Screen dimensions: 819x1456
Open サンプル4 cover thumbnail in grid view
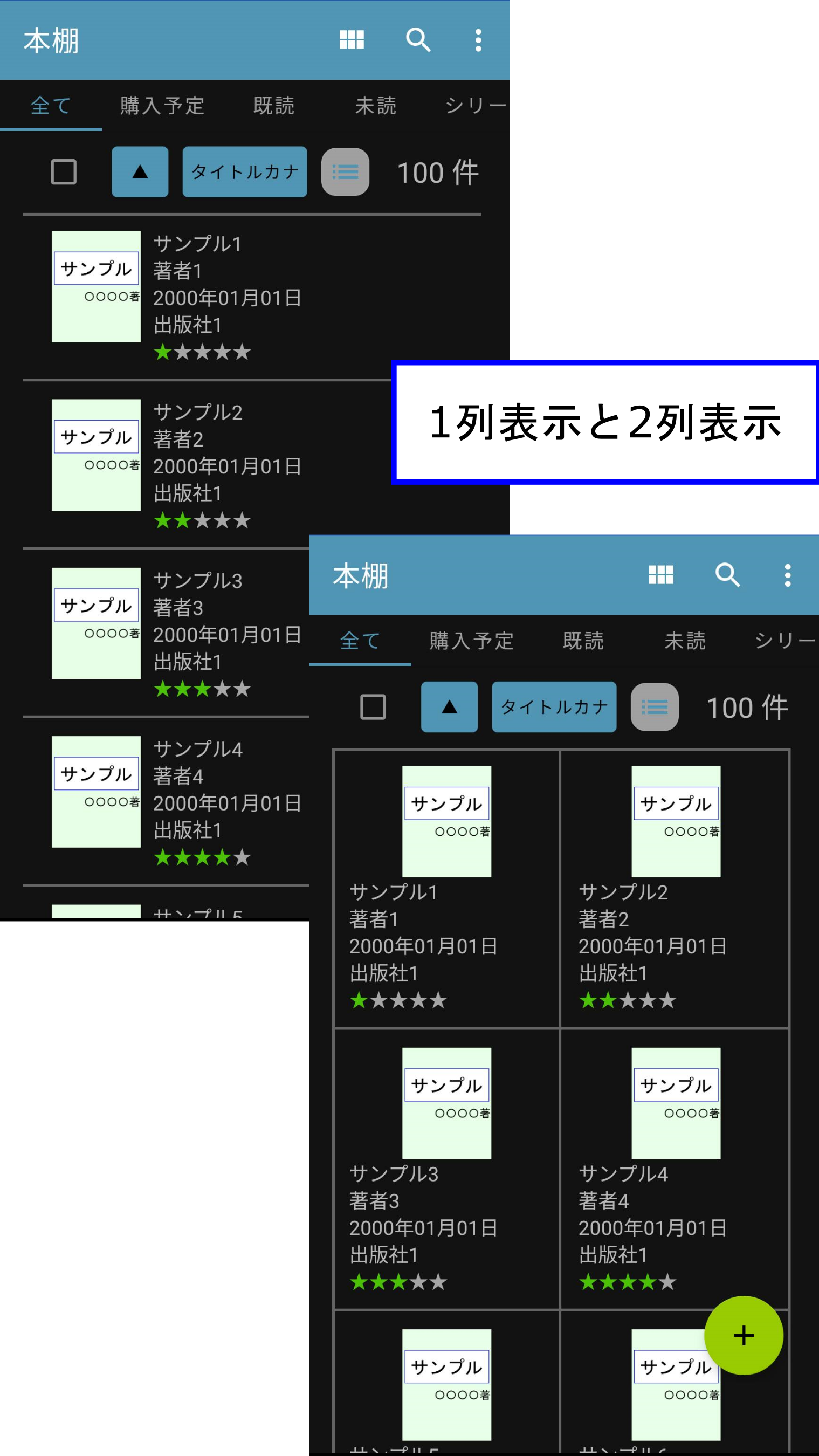pyautogui.click(x=676, y=1103)
